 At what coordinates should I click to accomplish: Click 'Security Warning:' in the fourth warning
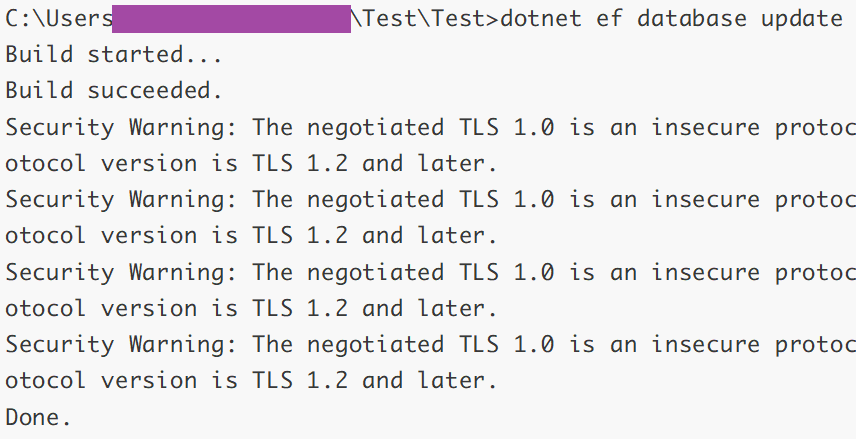tap(121, 344)
